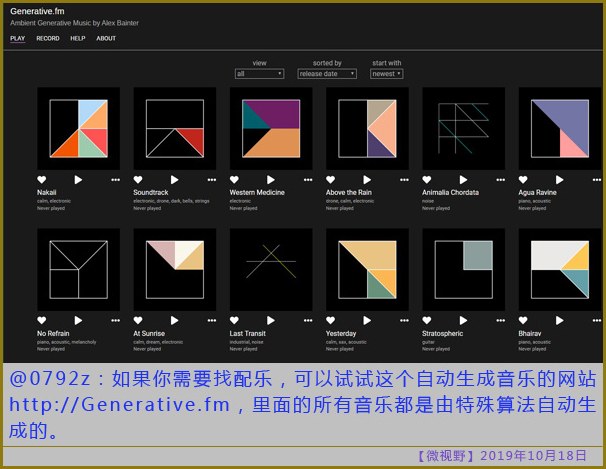
Task: Click the Stratospheric title text
Action: pos(443,333)
